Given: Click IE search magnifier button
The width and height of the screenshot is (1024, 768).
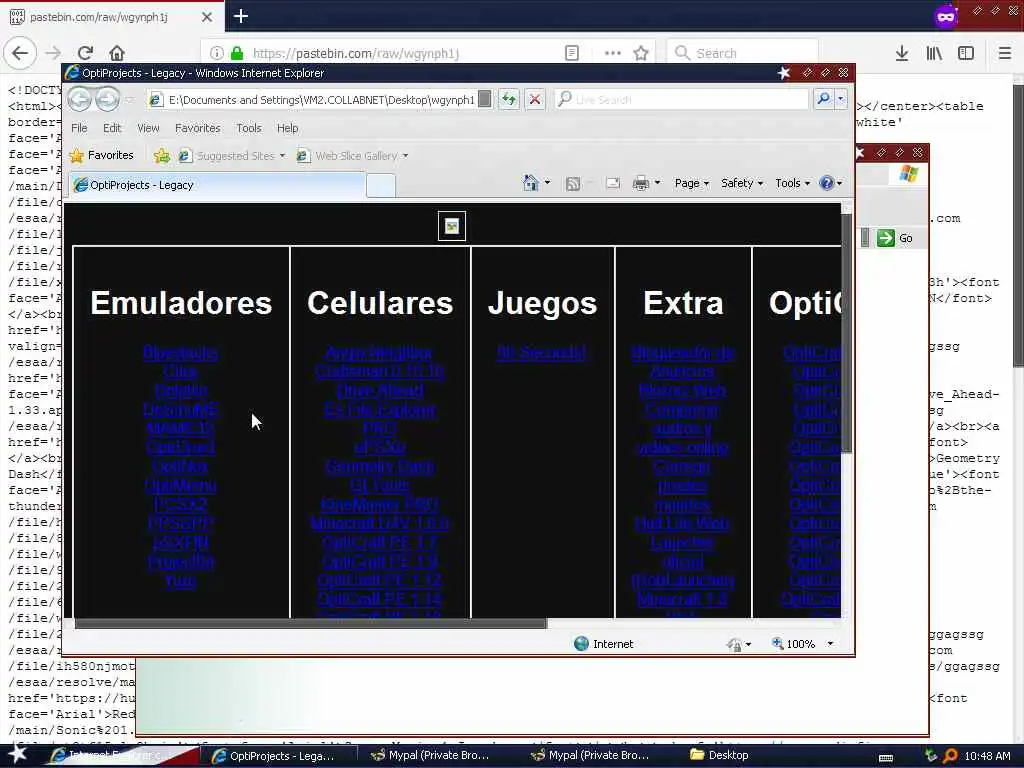Looking at the screenshot, I should click(x=823, y=99).
